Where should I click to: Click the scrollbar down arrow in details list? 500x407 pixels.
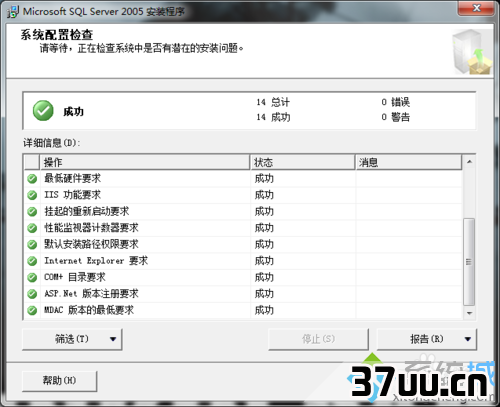click(x=469, y=313)
